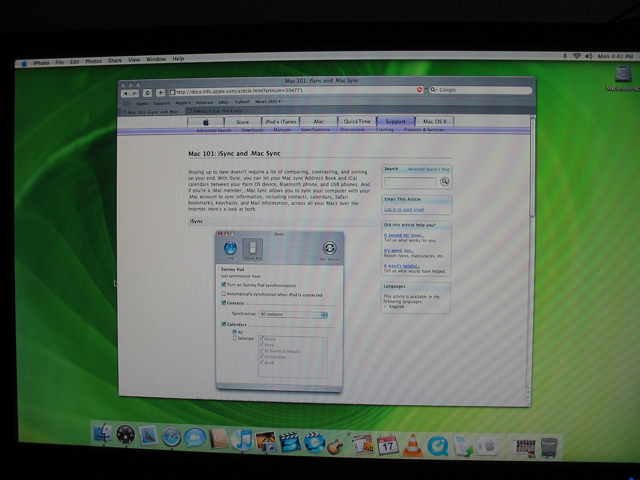The height and width of the screenshot is (480, 640).
Task: Open iCal calendar showing 17
Action: (387, 445)
